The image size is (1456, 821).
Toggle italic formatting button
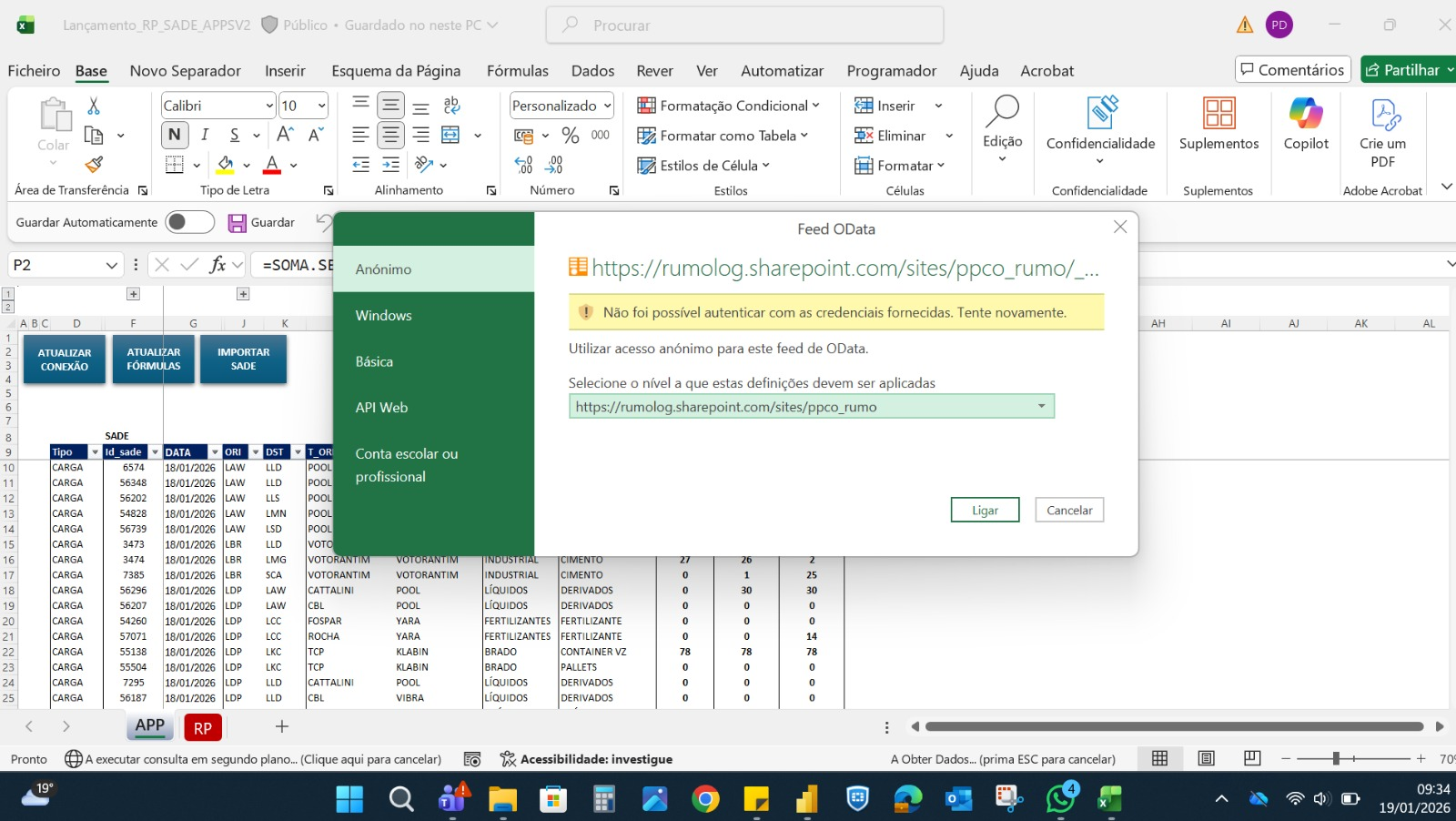coord(205,135)
